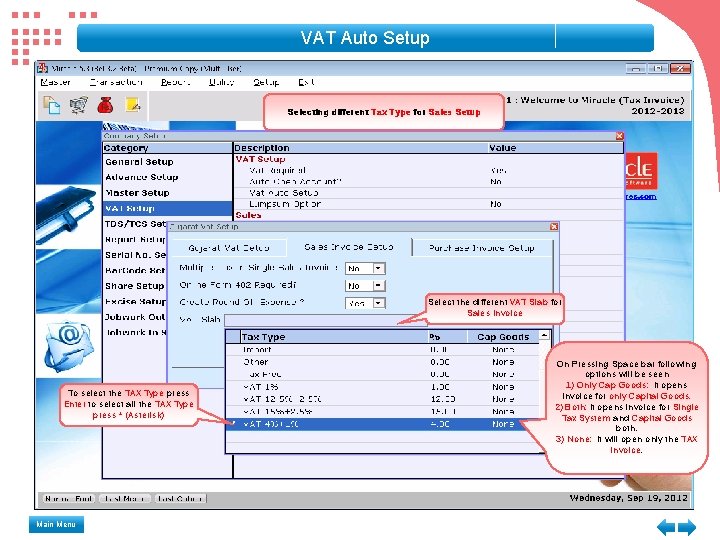Select the VAT 12.5%+2.5% row

tap(382, 399)
